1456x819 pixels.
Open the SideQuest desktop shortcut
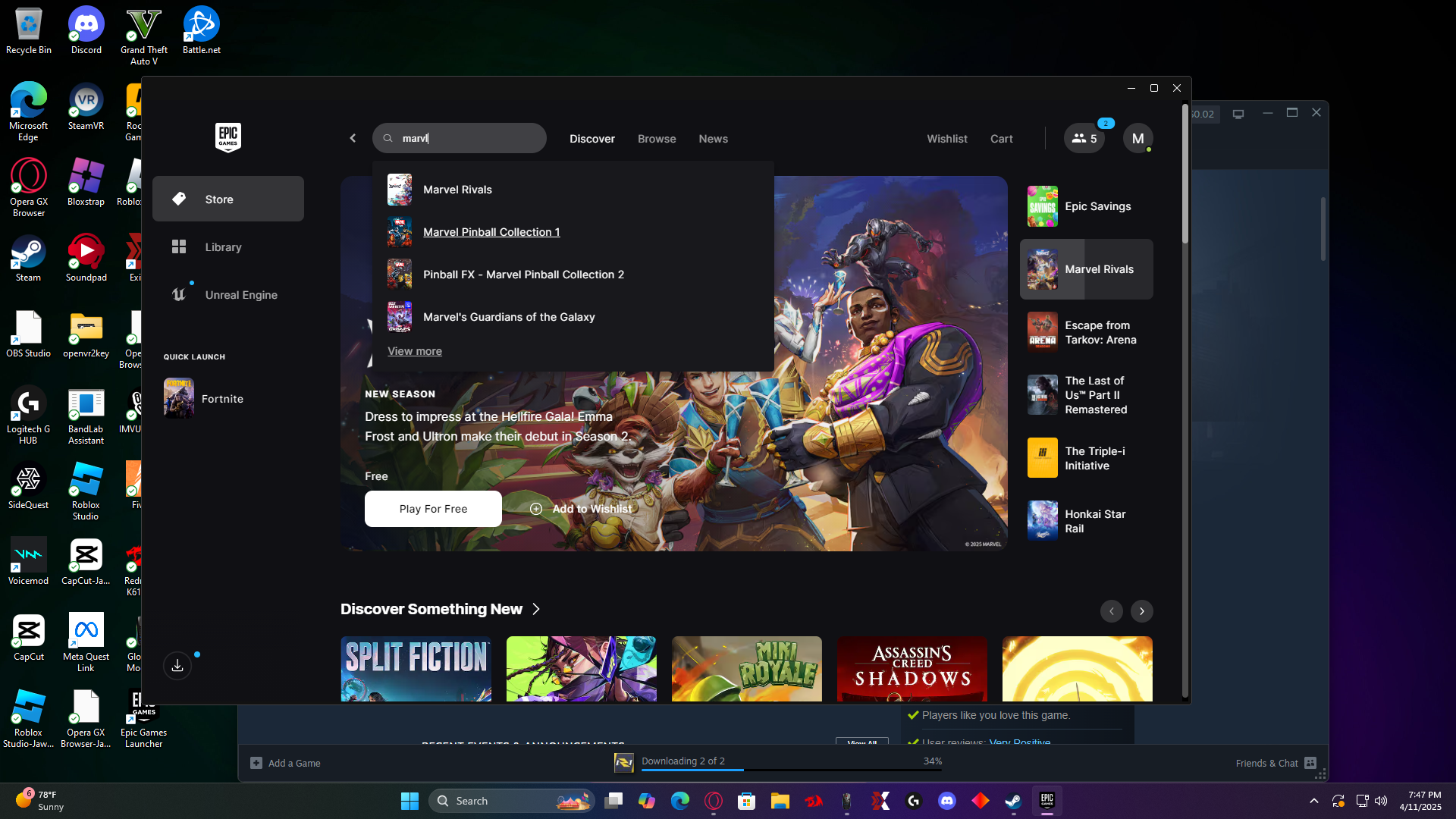point(29,486)
